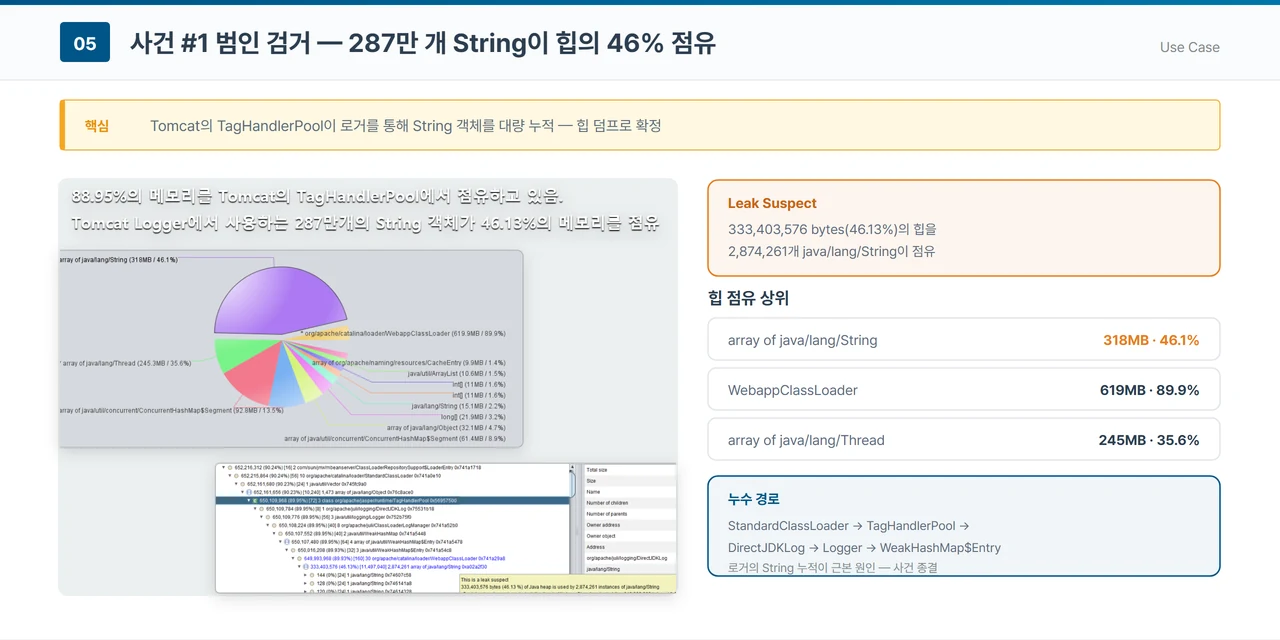
Task: Collapse the 333,403,576 array of String node
Action: point(299,566)
